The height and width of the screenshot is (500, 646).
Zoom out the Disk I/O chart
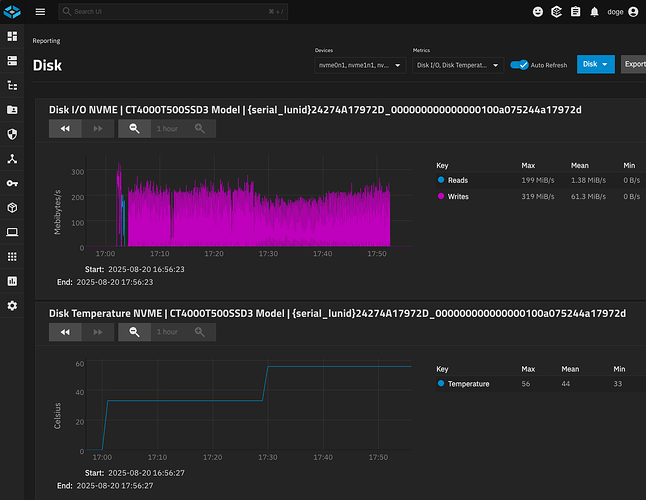(134, 129)
